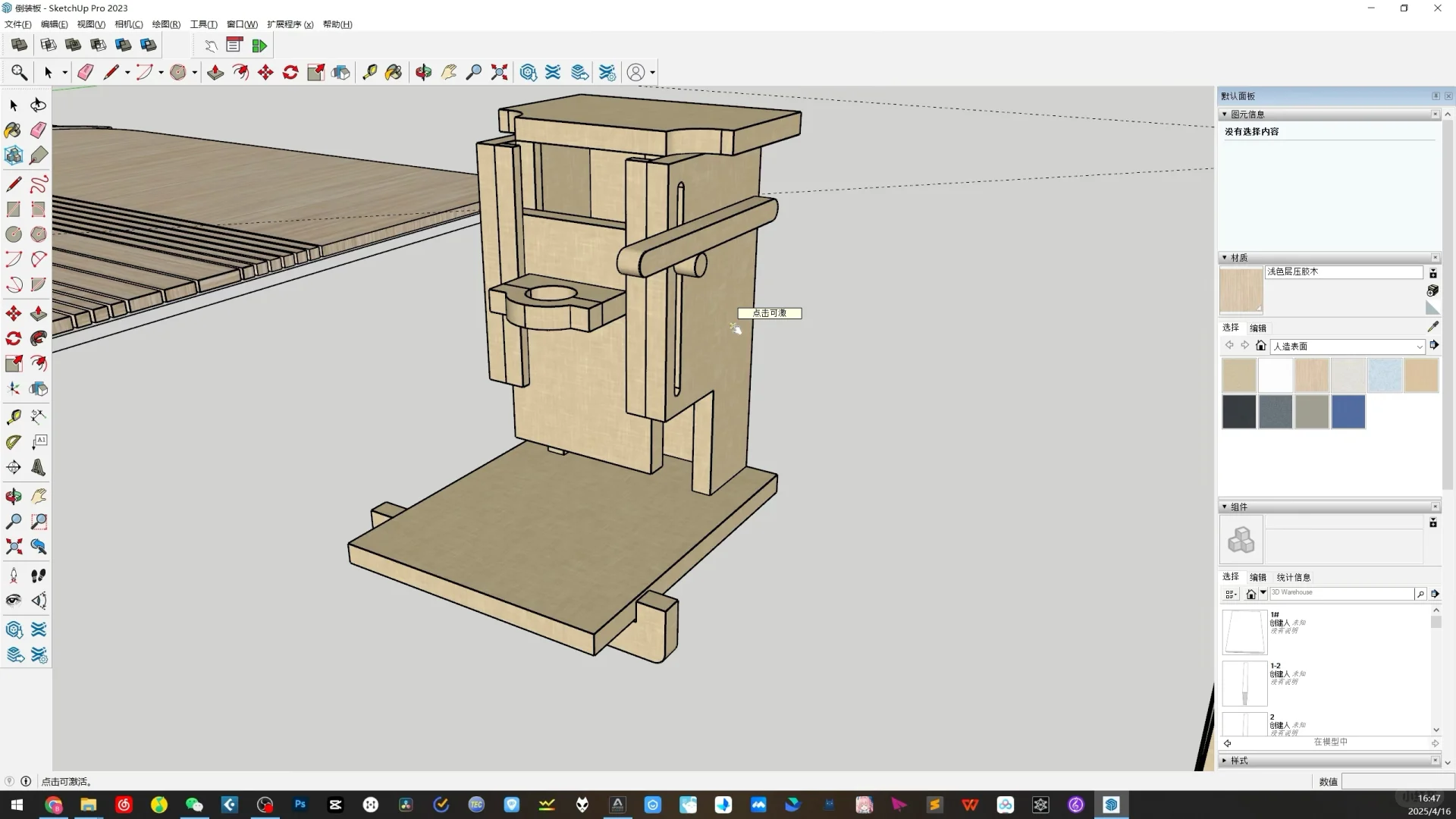Open the 人造表面 material library dropdown
The height and width of the screenshot is (819, 1456).
[x=1420, y=347]
